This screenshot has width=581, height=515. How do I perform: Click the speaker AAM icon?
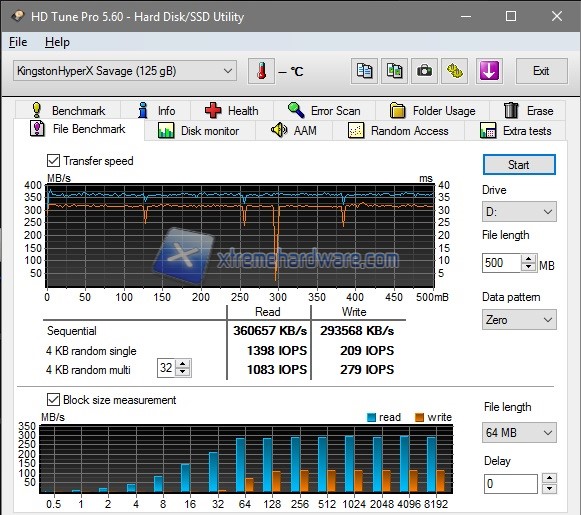[x=279, y=130]
